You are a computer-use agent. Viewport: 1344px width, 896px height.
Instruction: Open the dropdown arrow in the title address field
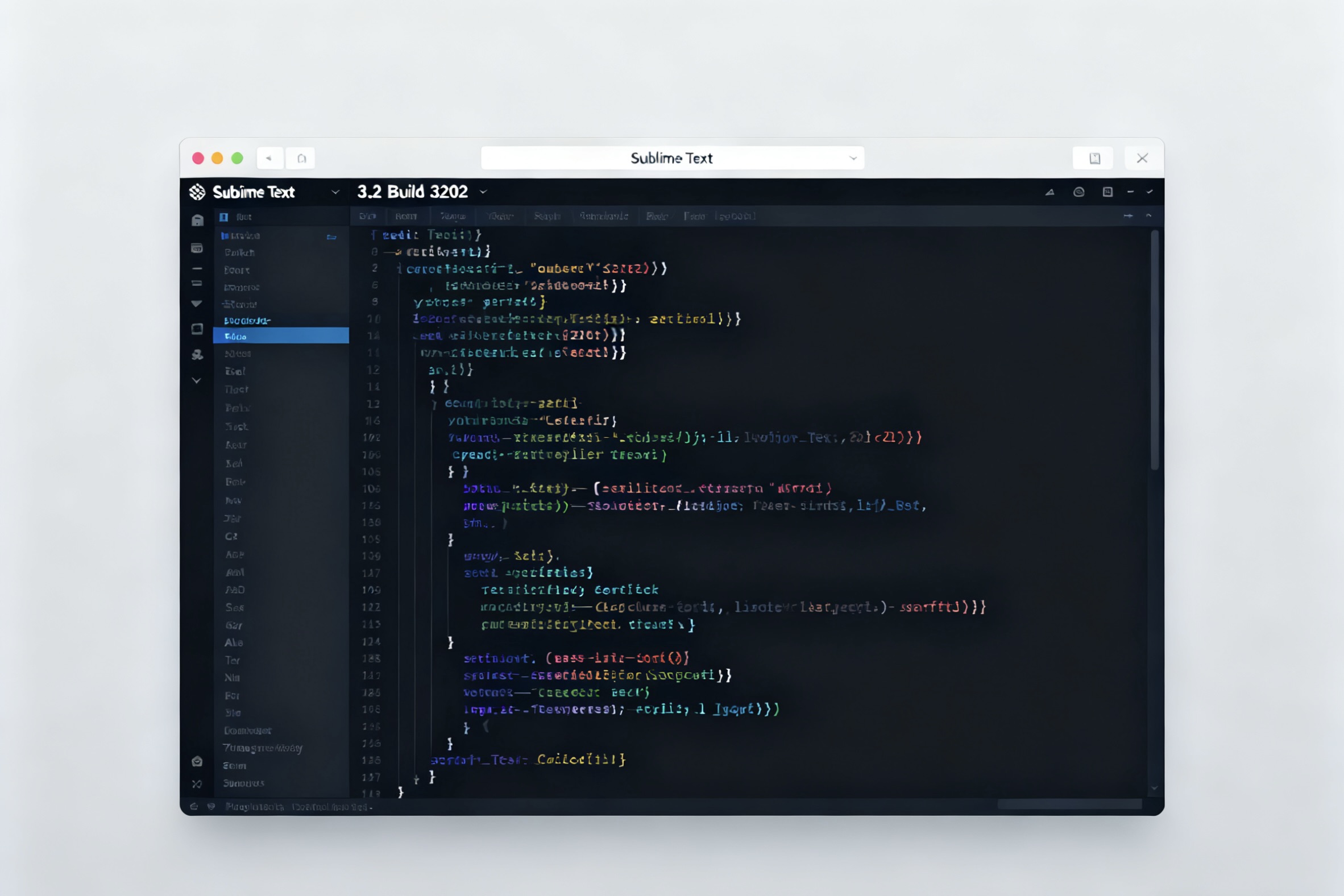[853, 158]
